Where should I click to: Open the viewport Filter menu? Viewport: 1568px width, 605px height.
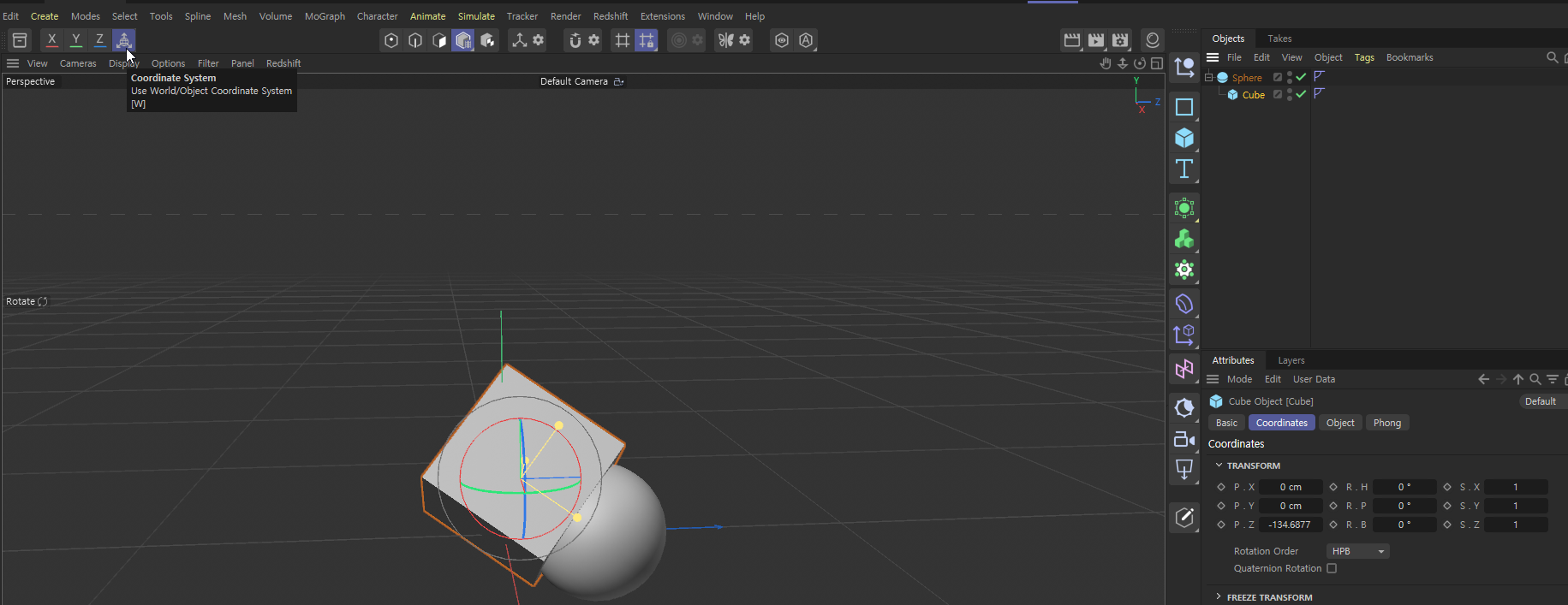point(208,63)
